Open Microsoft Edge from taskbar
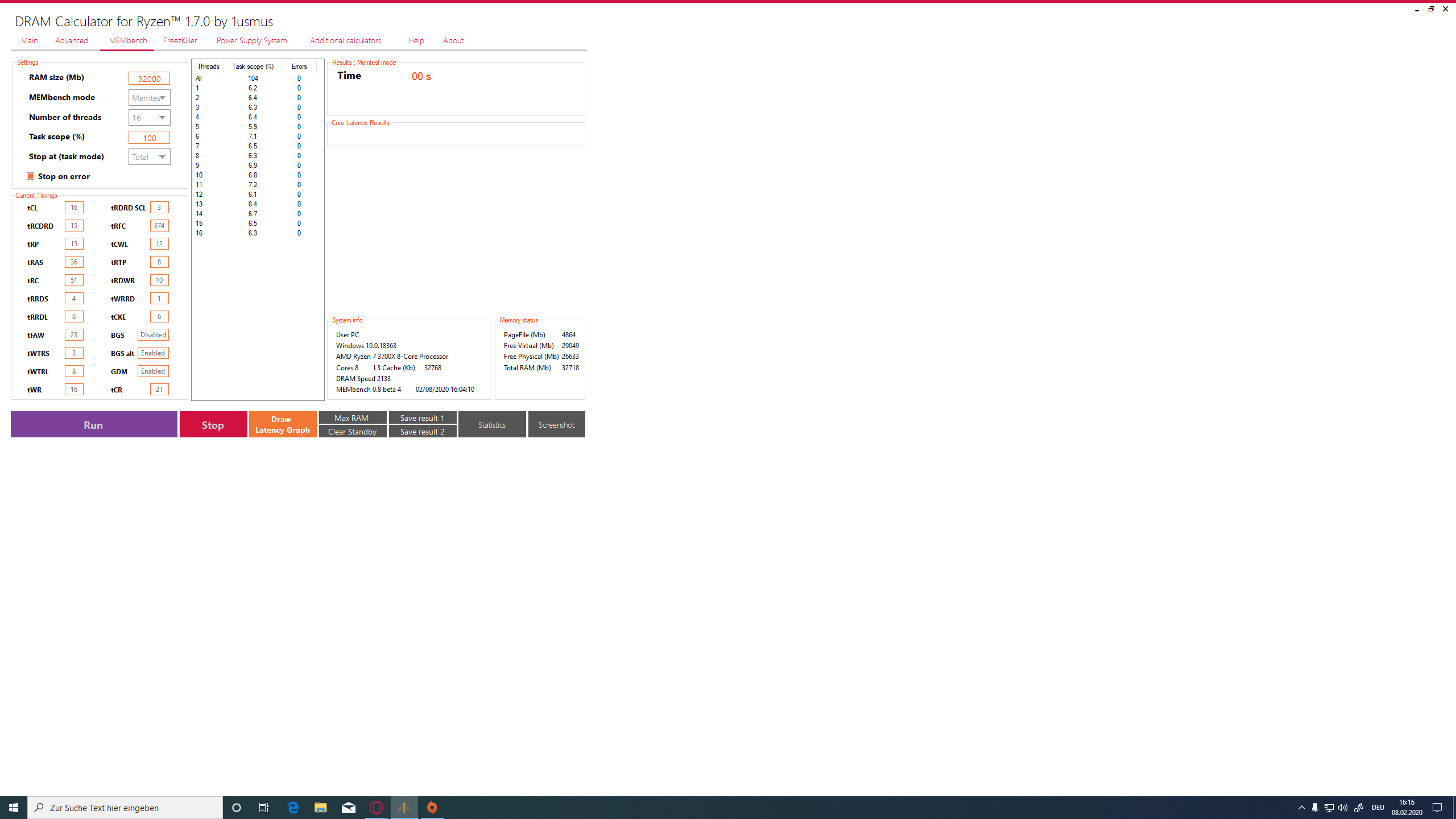The height and width of the screenshot is (819, 1456). point(293,808)
